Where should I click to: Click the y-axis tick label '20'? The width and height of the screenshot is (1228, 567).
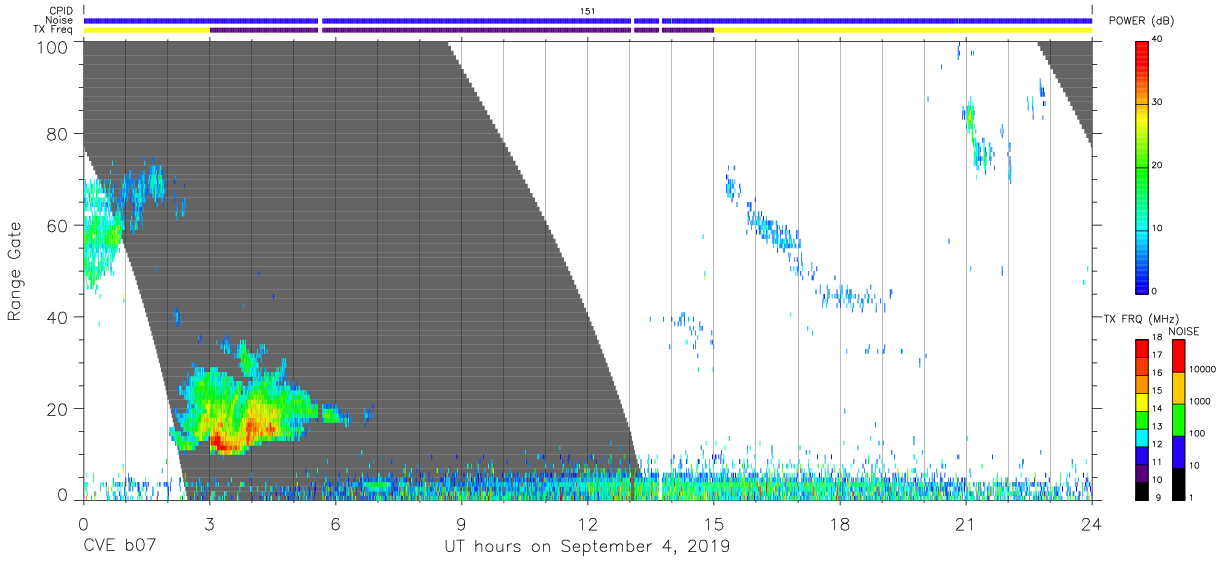(x=56, y=408)
